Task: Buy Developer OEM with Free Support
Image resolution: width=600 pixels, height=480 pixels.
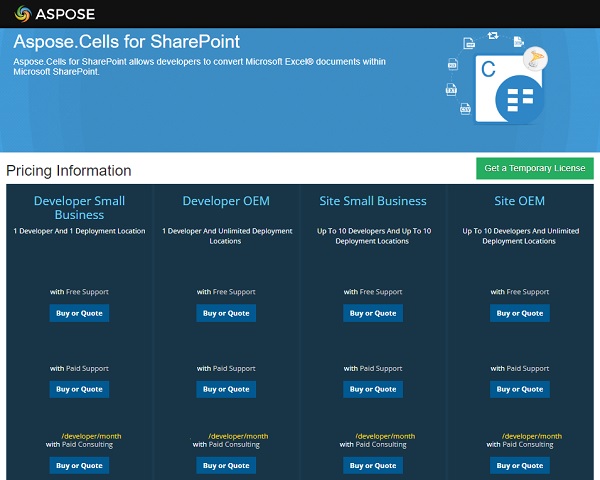Action: (226, 313)
